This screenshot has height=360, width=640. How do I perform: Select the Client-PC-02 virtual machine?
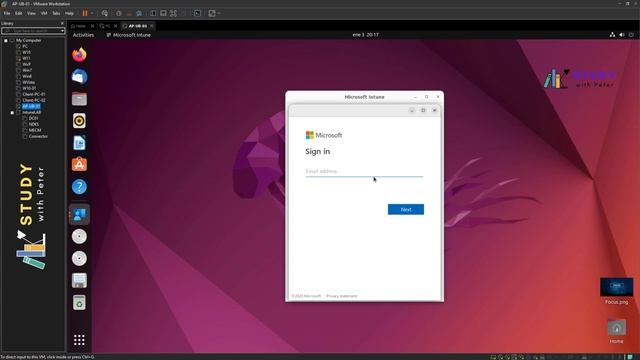34,100
